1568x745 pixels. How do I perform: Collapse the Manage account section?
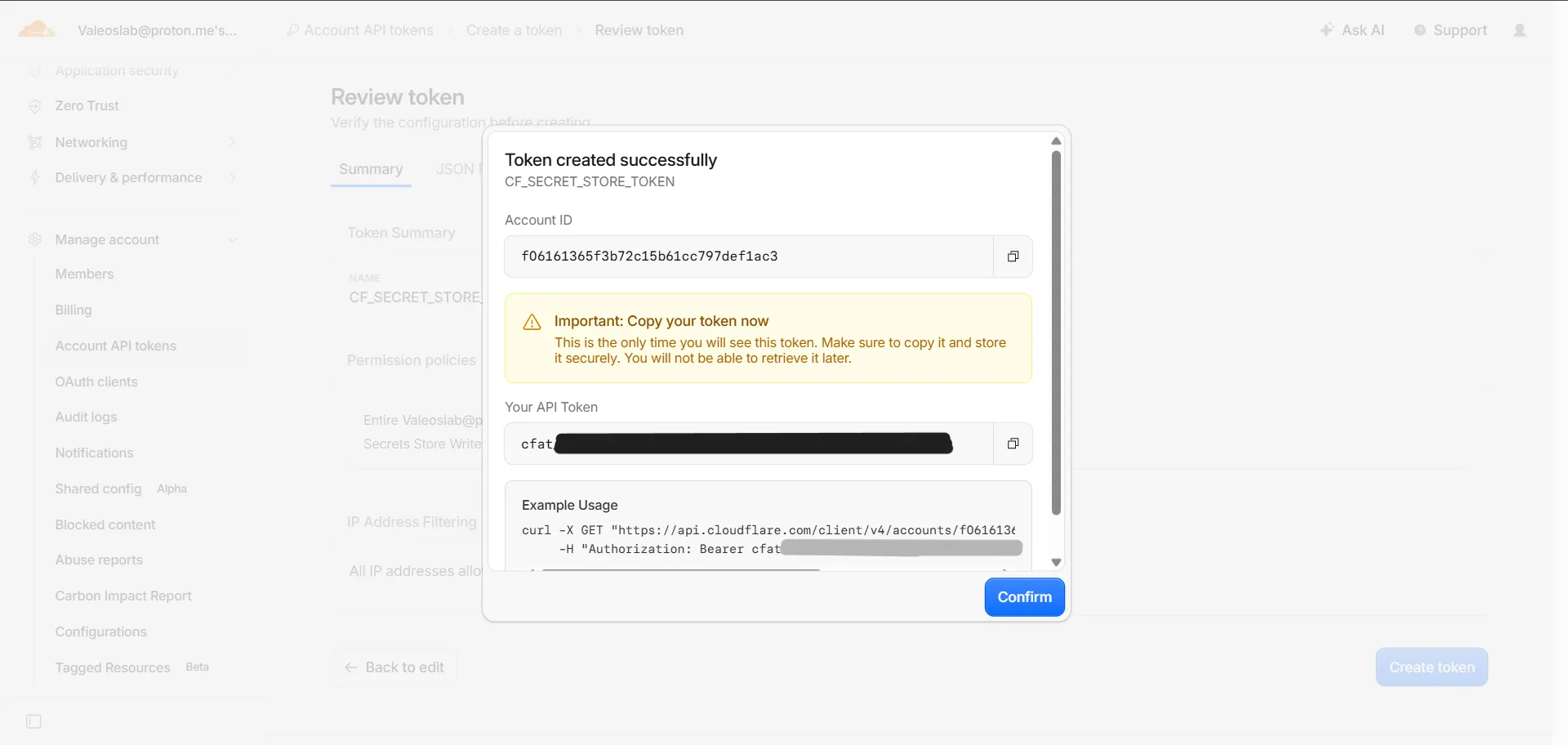click(x=233, y=239)
